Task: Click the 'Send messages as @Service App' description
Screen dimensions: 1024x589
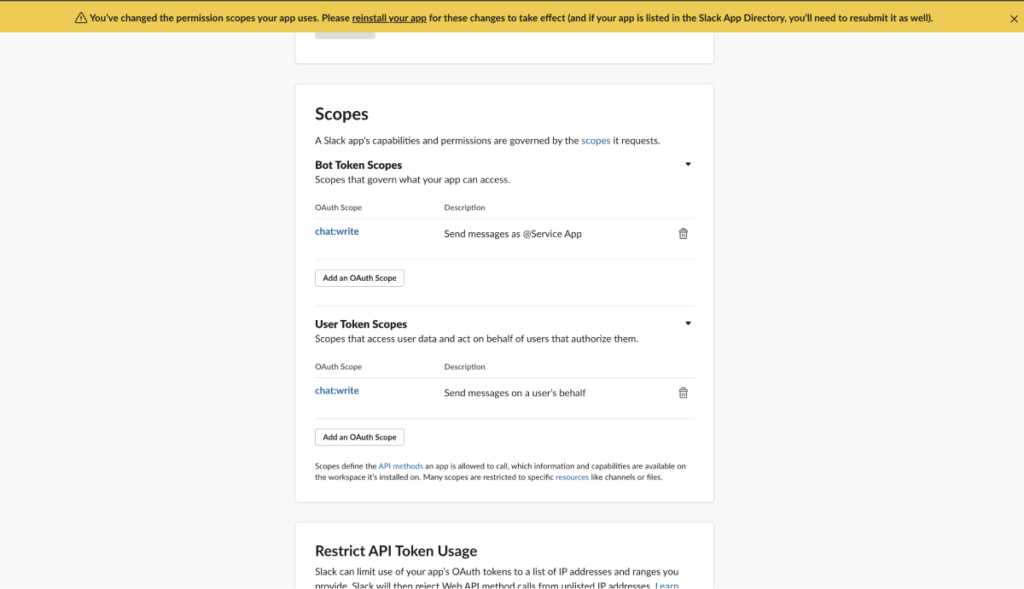Action: click(512, 234)
